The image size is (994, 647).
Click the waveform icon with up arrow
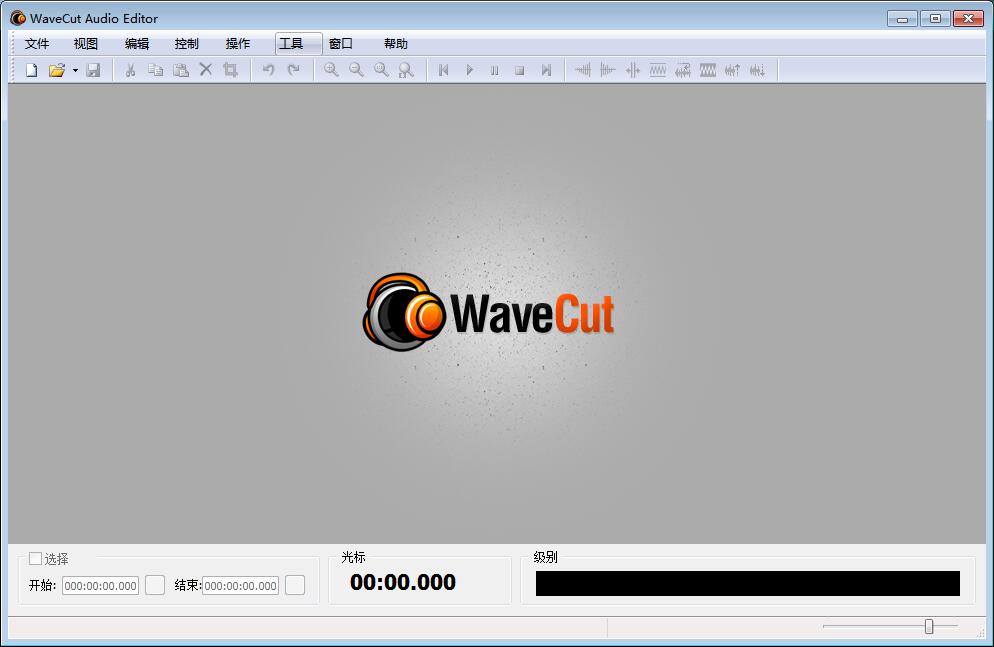[732, 70]
